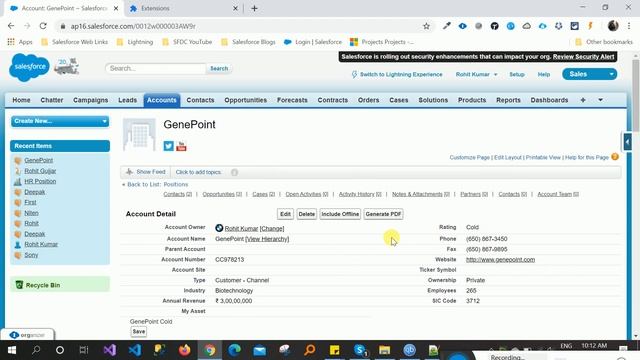Image resolution: width=640 pixels, height=360 pixels.
Task: Expand the more tabs arrow
Action: (x=600, y=100)
